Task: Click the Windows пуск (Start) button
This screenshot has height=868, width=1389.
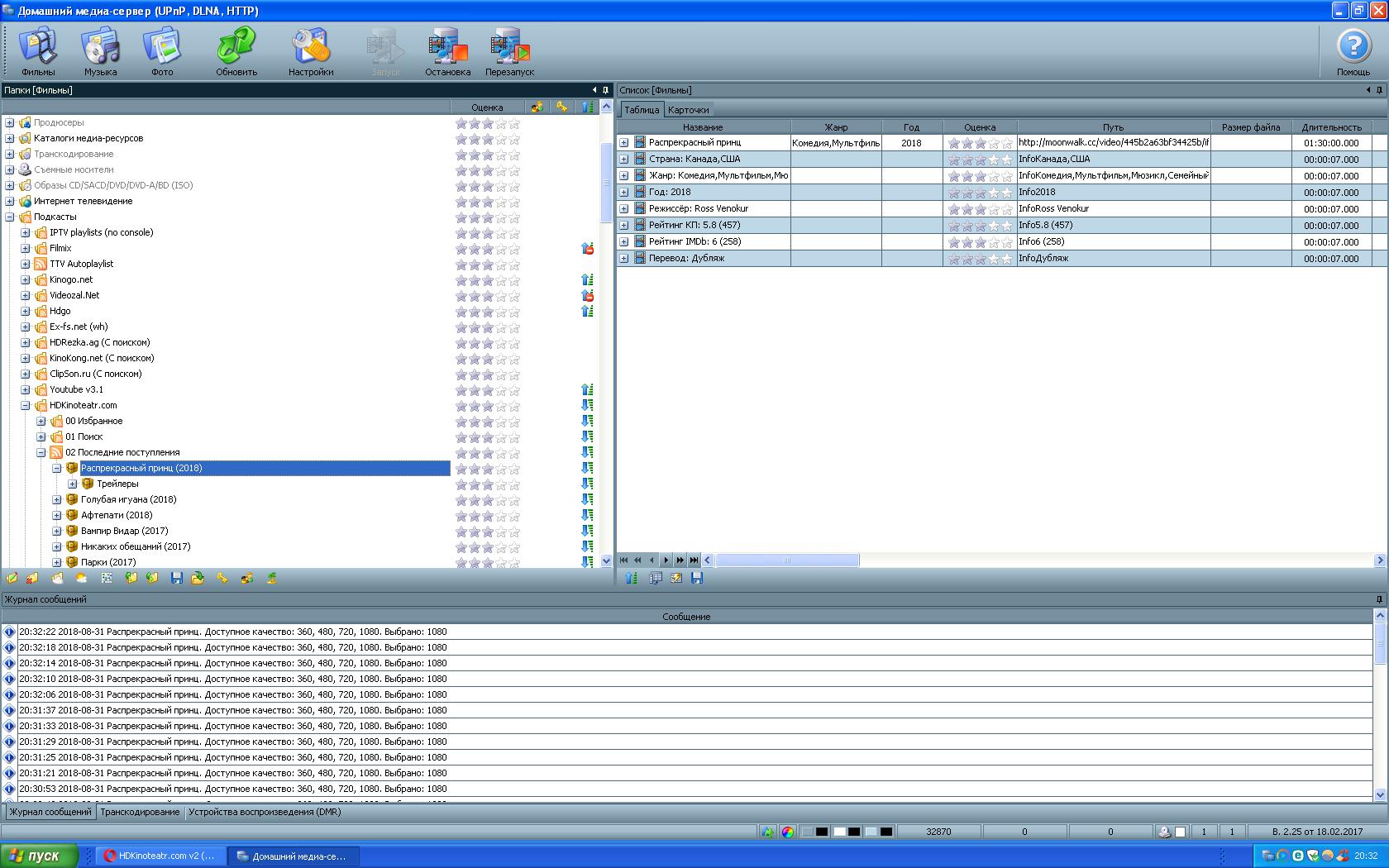Action: 40,856
